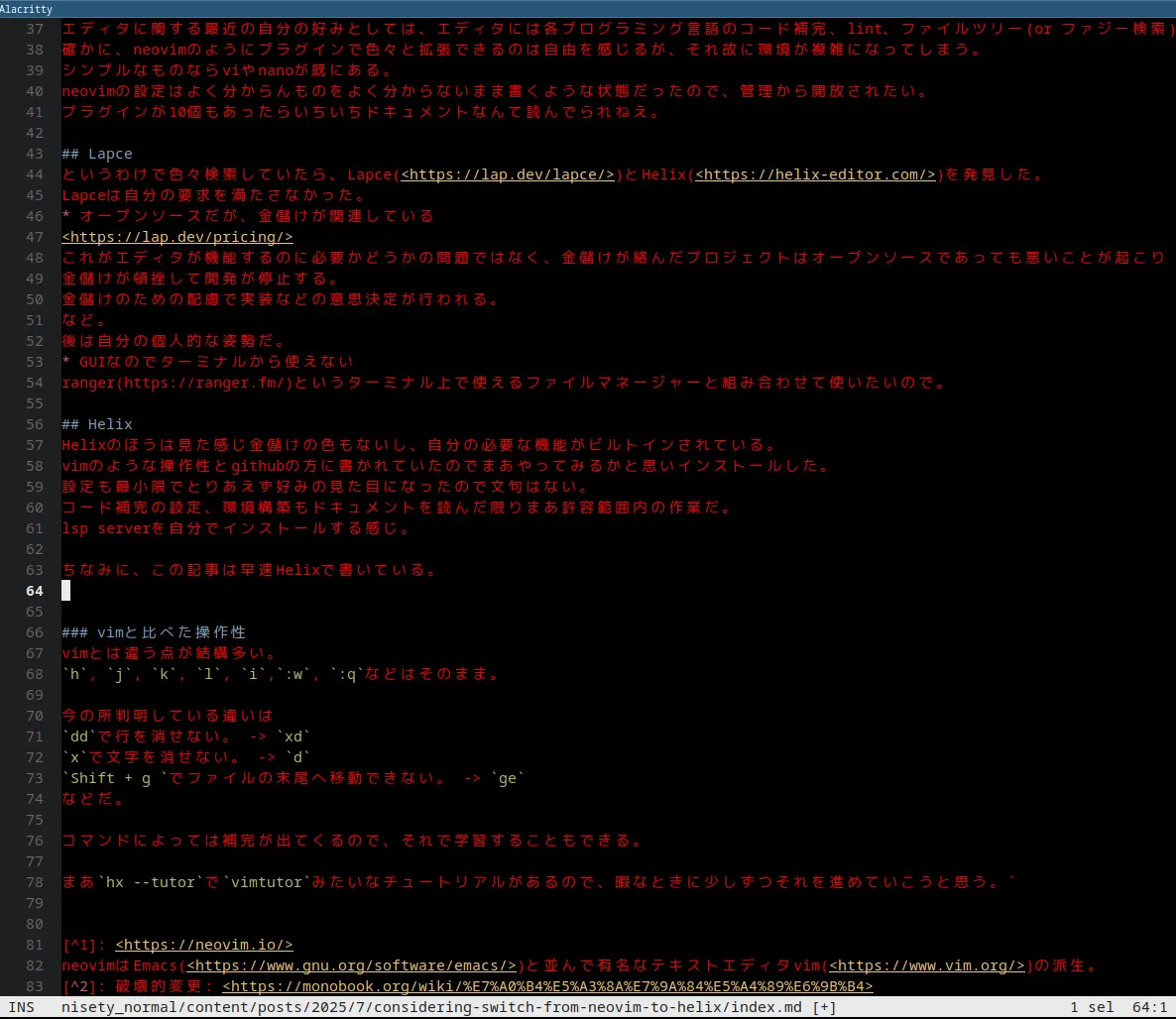Viewport: 1176px width, 1019px height.
Task: Click the '## Lapce' heading
Action: [97, 154]
